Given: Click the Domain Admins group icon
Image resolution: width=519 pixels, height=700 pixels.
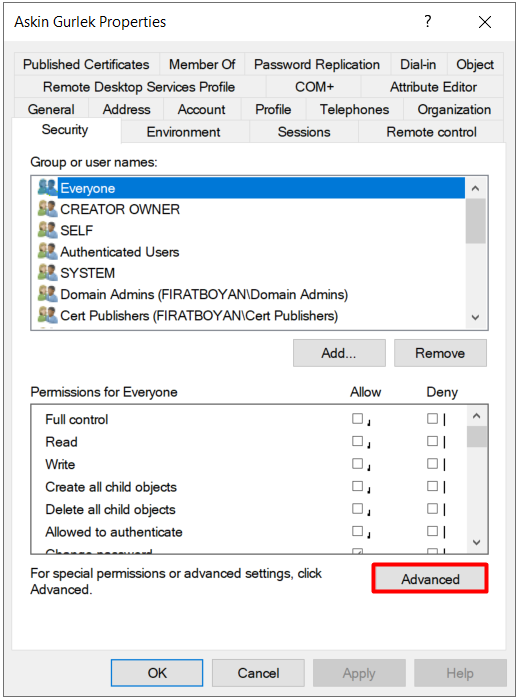Looking at the screenshot, I should click(x=47, y=294).
